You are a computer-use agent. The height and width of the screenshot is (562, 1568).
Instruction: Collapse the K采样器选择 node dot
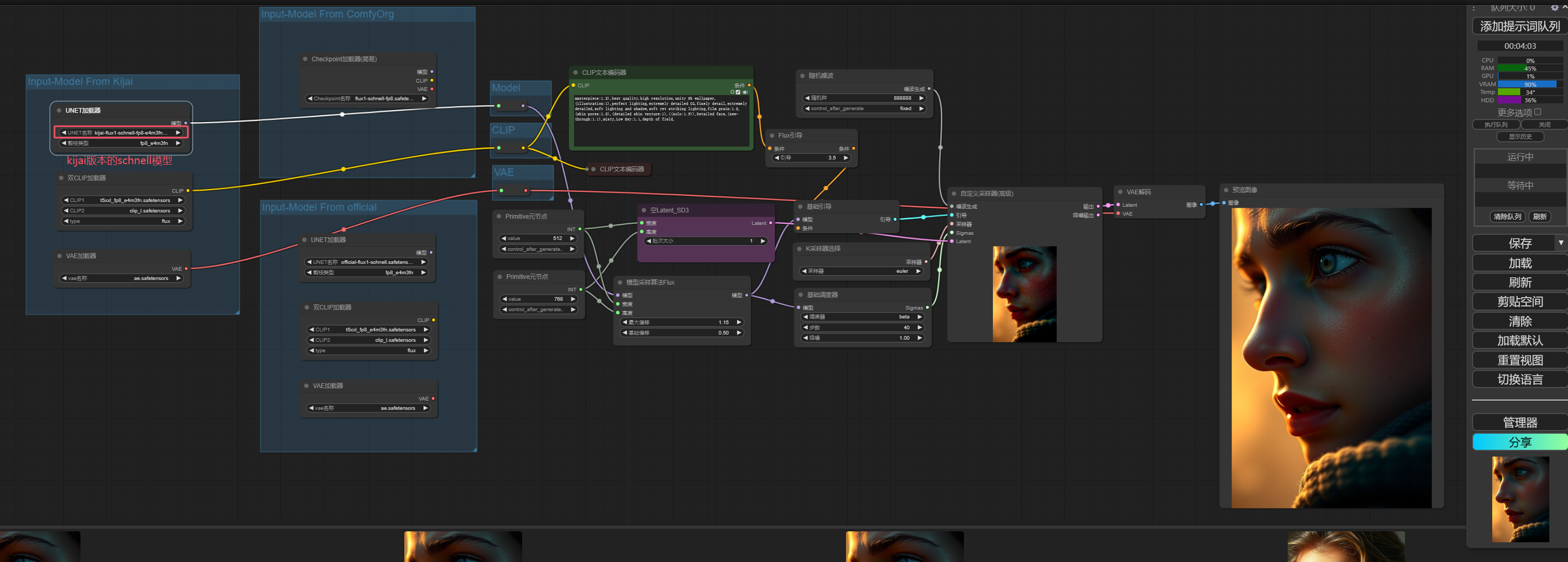point(799,249)
